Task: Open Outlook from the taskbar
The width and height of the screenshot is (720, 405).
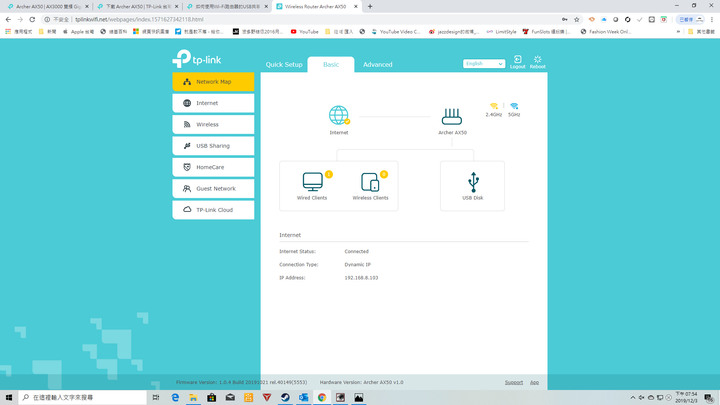Action: pyautogui.click(x=304, y=397)
